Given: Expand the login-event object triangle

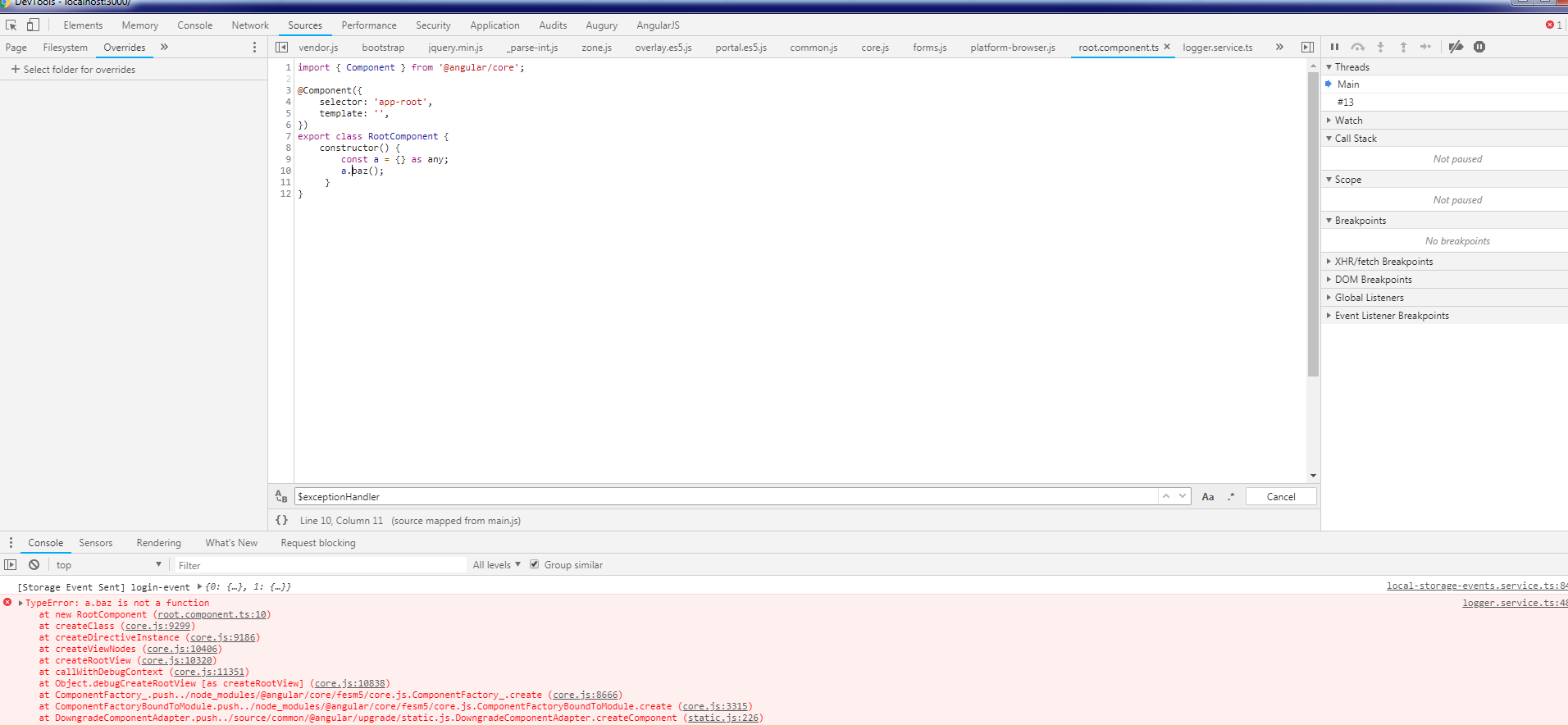Looking at the screenshot, I should (199, 586).
